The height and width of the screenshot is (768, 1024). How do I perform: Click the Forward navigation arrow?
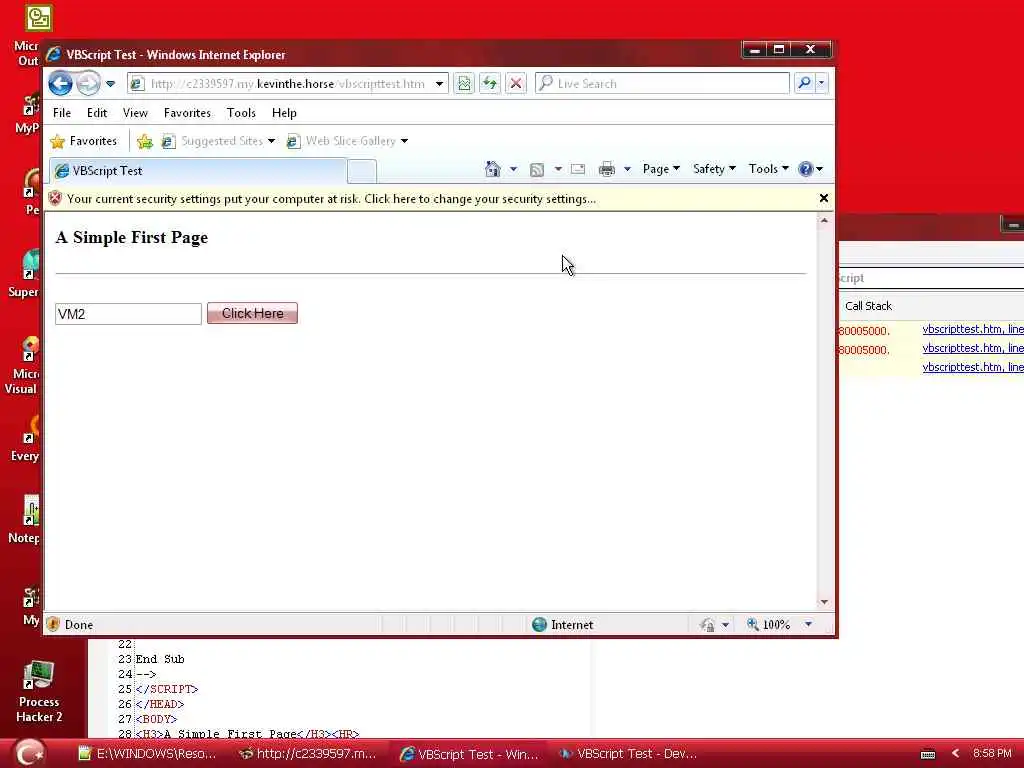(88, 84)
